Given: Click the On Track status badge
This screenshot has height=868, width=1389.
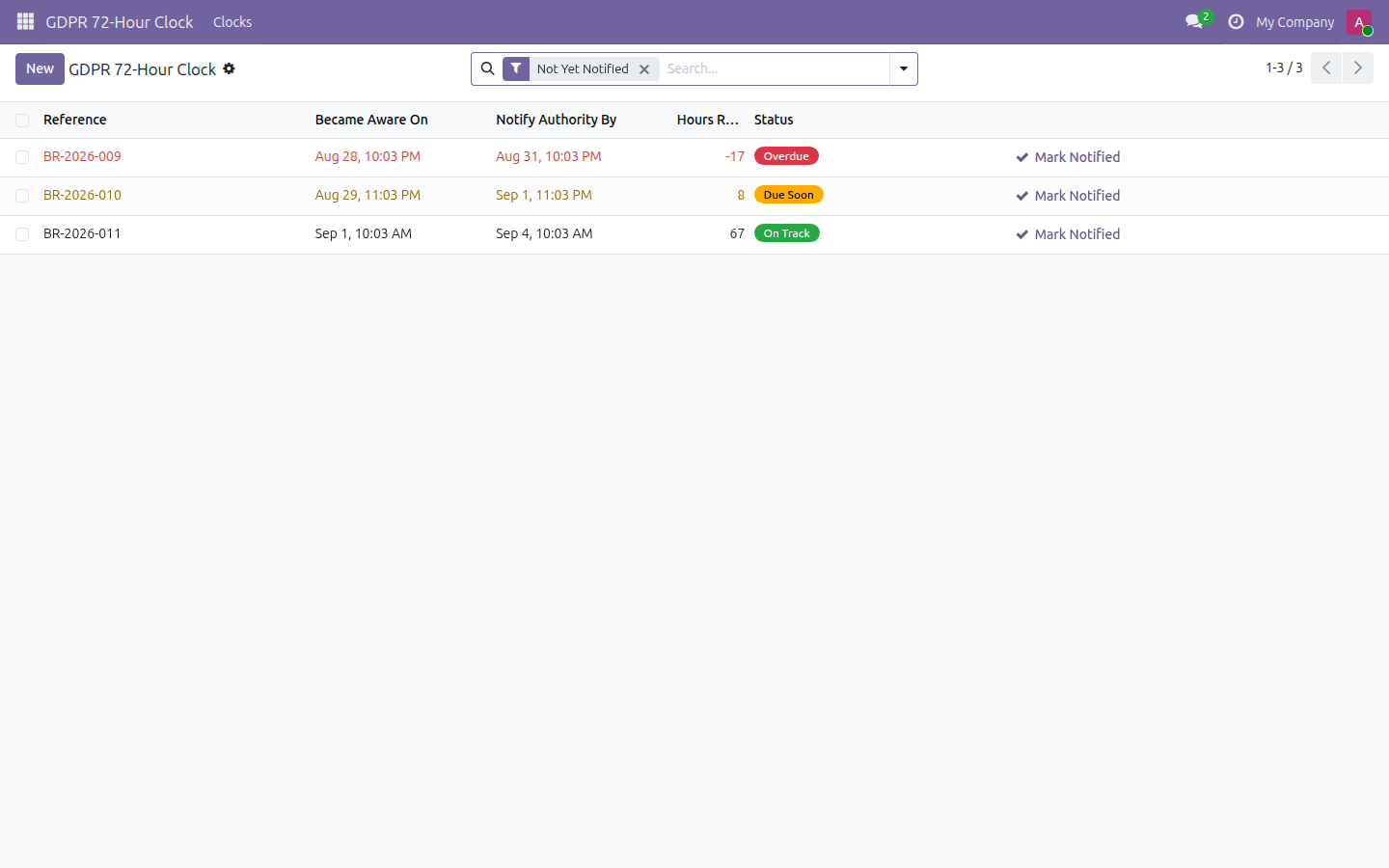Looking at the screenshot, I should (786, 233).
